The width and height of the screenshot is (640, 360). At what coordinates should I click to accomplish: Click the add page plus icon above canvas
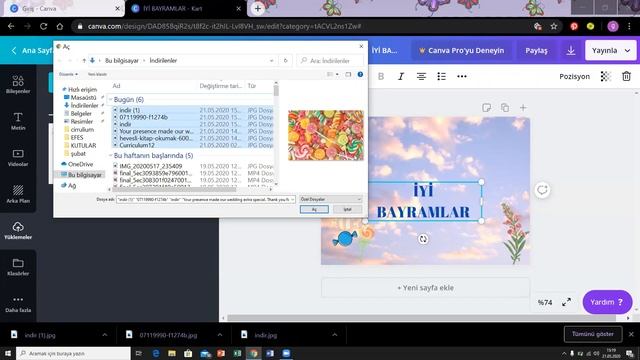coord(523,107)
